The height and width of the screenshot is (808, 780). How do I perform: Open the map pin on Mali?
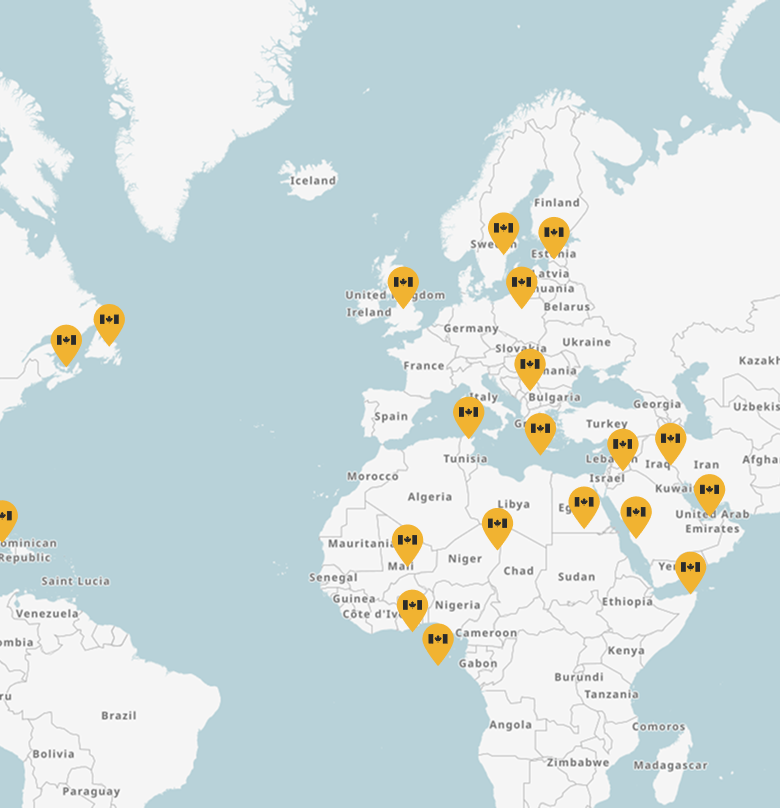(407, 542)
